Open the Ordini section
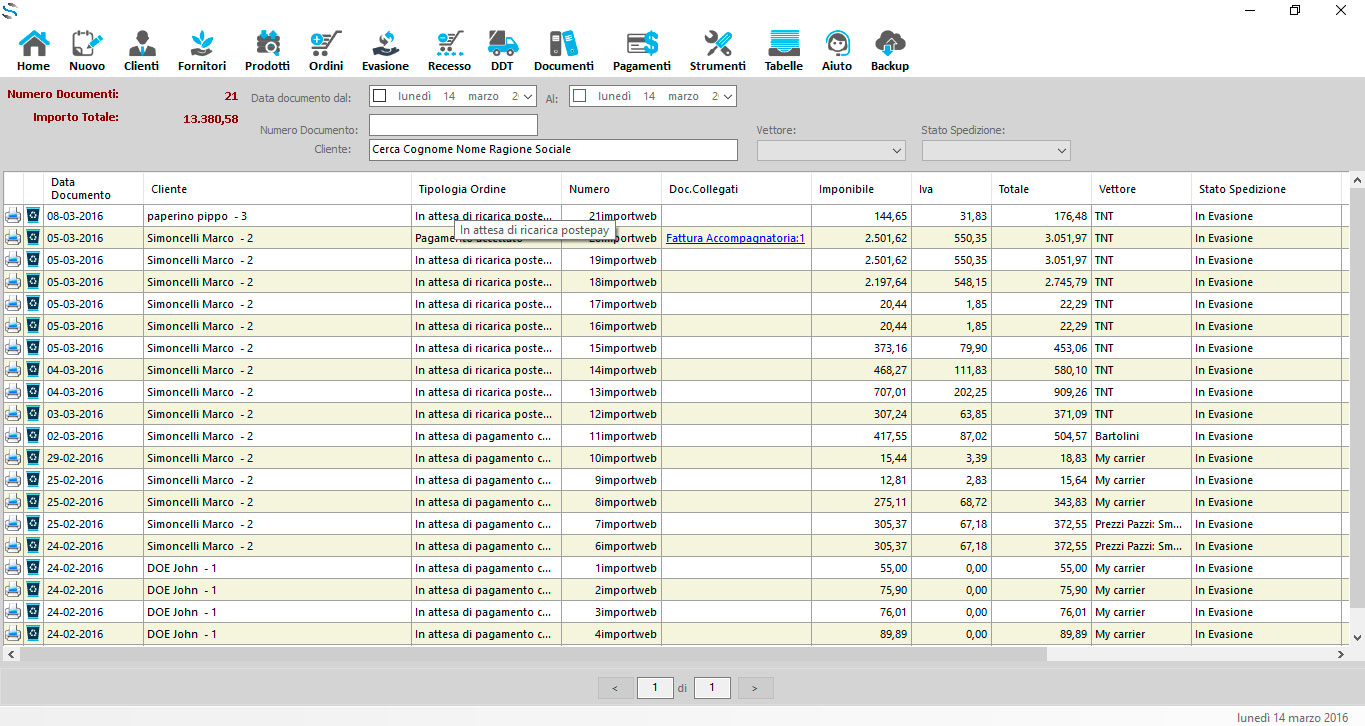1365x726 pixels. pyautogui.click(x=326, y=50)
